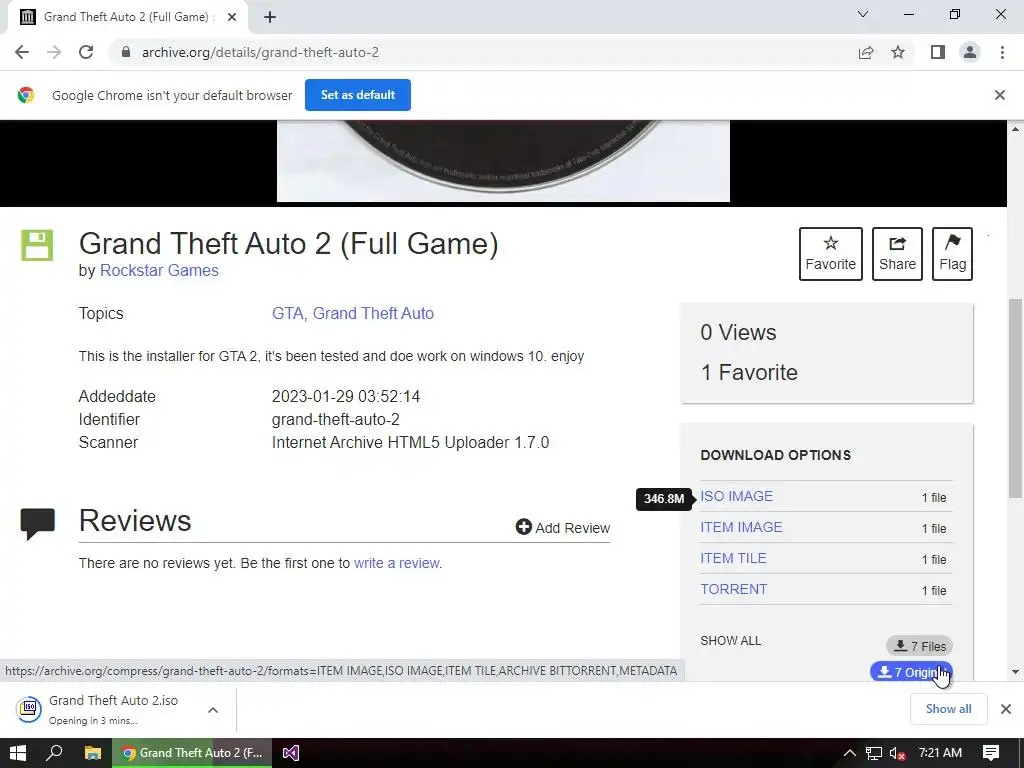
Task: Expand the tab search chevron
Action: click(863, 14)
